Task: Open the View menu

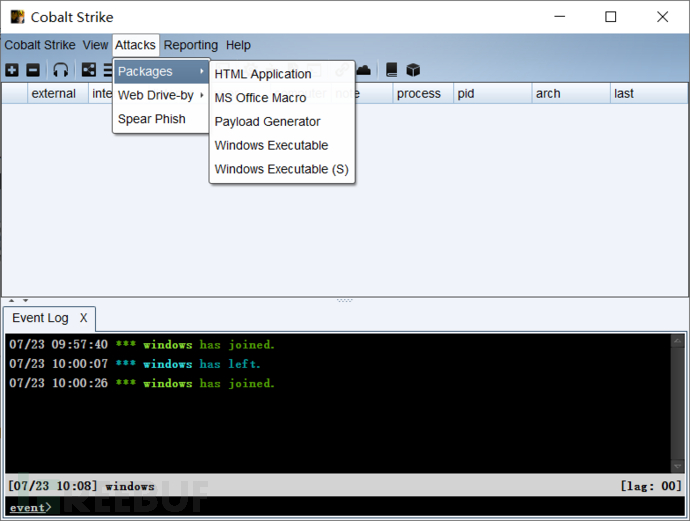Action: (95, 45)
